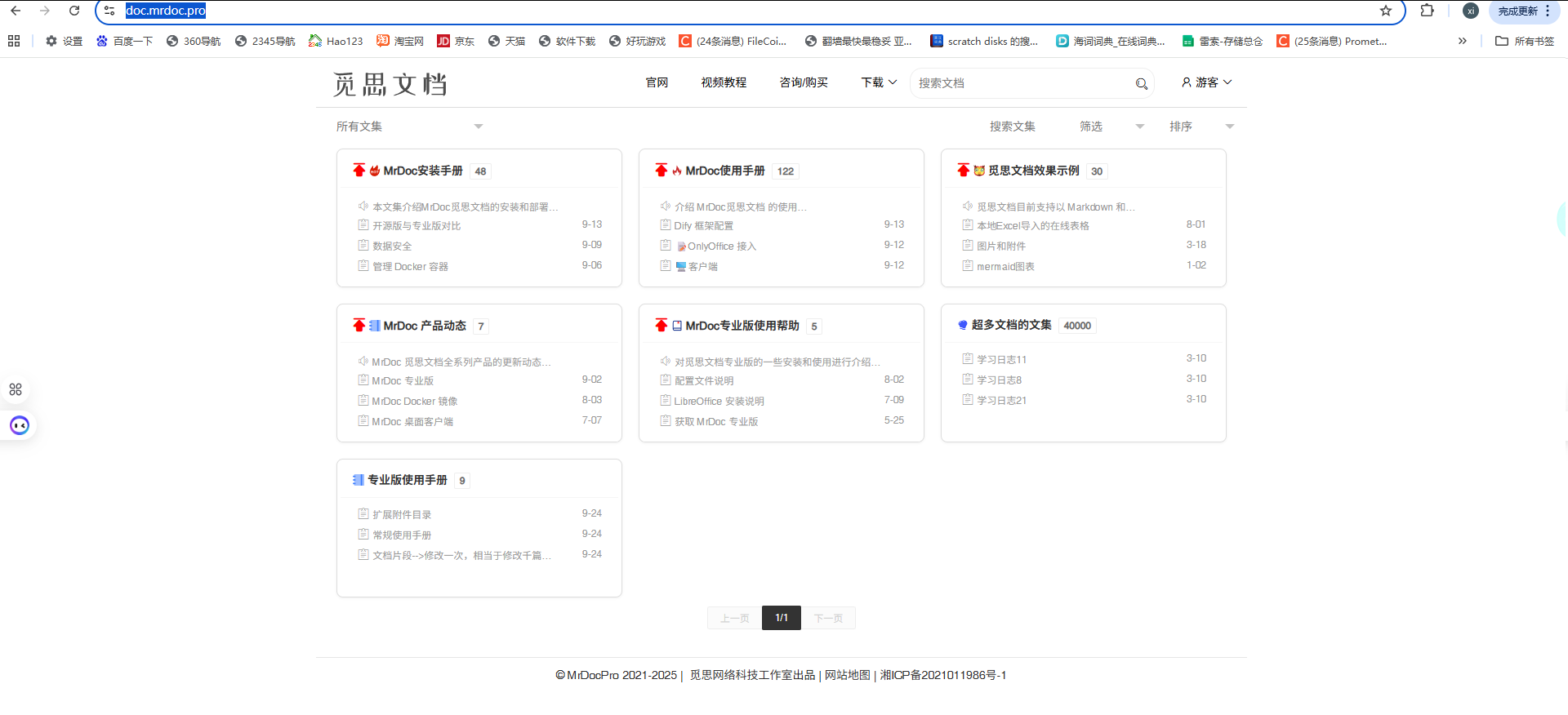Click pinned red arrow on MrDoc 产品动态
The image size is (1568, 715).
click(x=359, y=325)
